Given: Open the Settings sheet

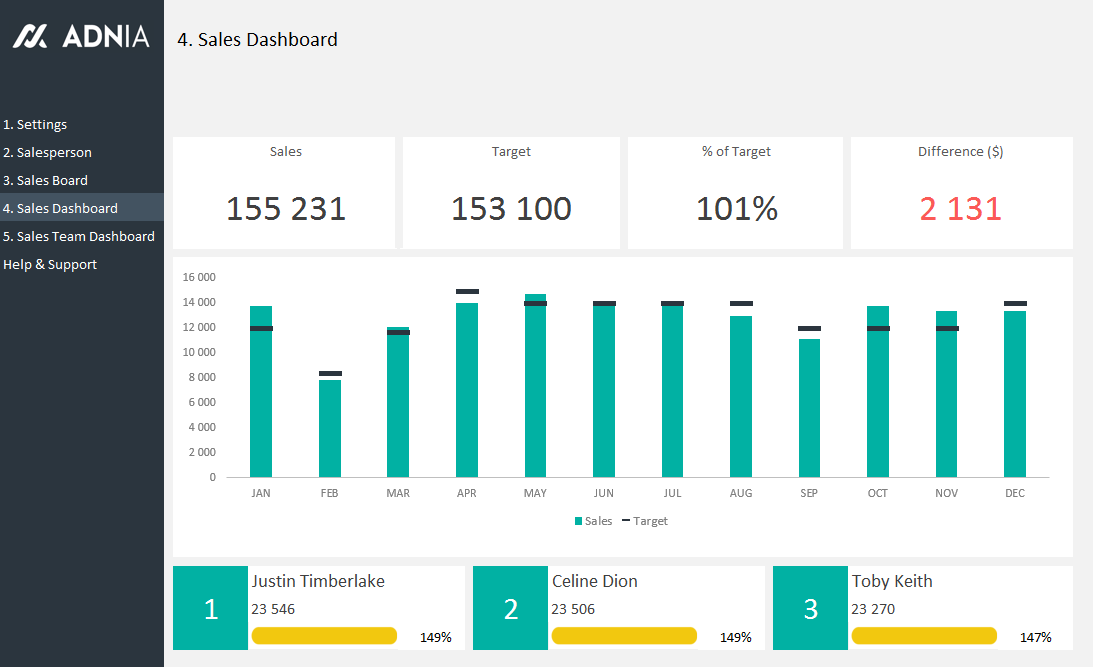Looking at the screenshot, I should 35,125.
